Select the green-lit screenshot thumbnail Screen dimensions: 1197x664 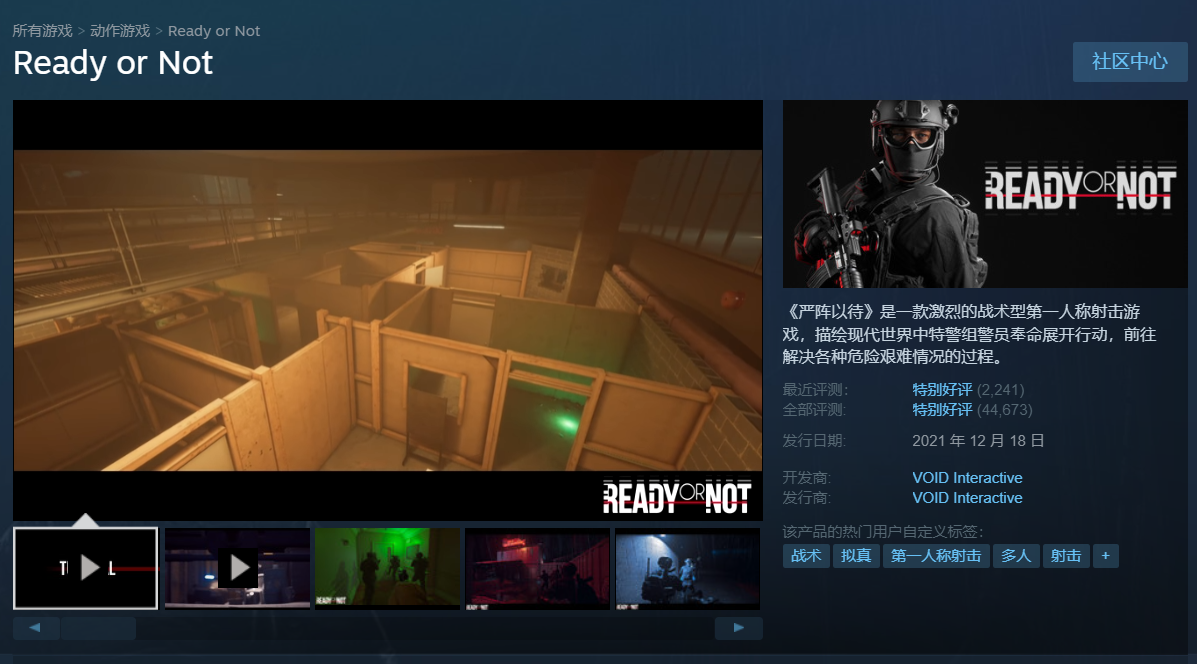coord(387,568)
